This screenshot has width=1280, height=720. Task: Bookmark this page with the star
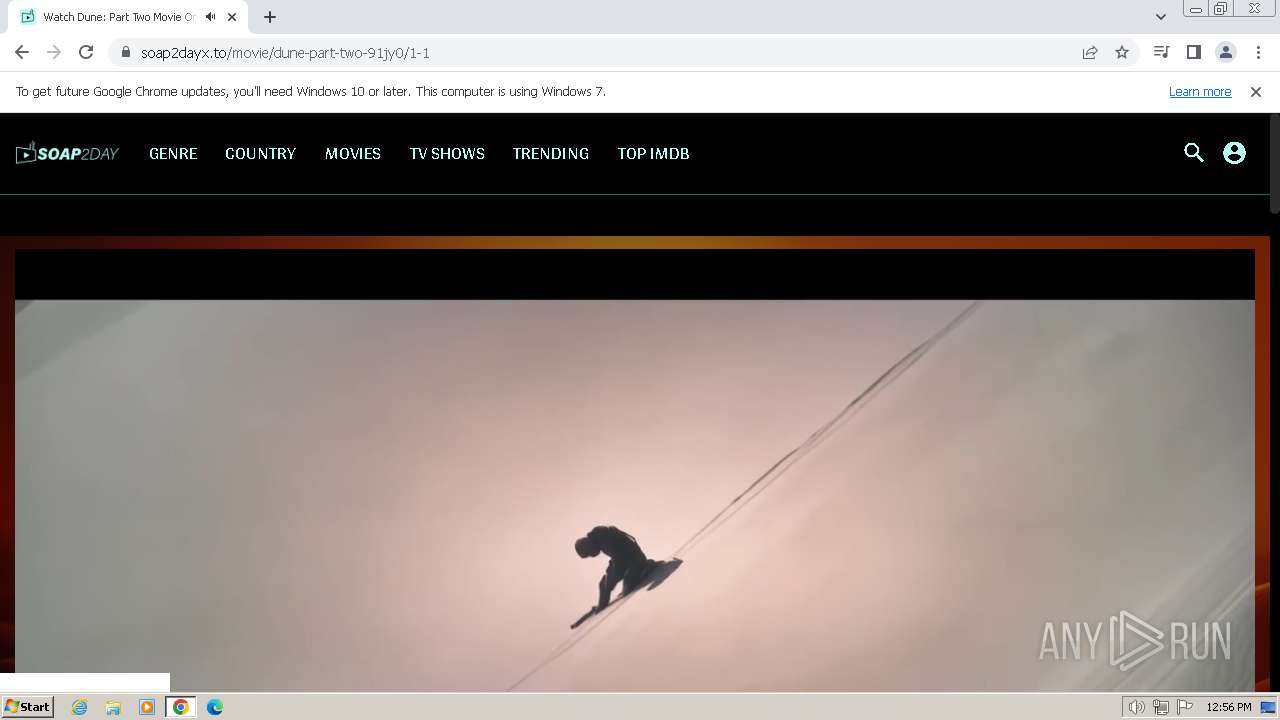coord(1122,52)
